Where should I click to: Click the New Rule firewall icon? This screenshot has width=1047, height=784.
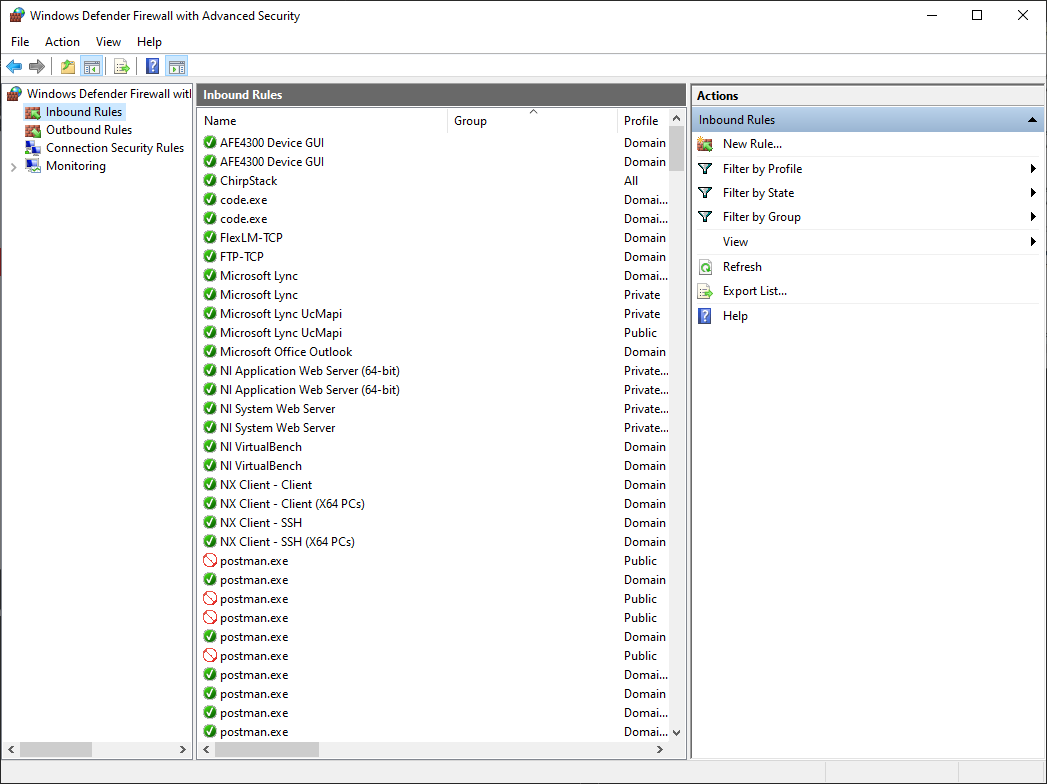708,143
